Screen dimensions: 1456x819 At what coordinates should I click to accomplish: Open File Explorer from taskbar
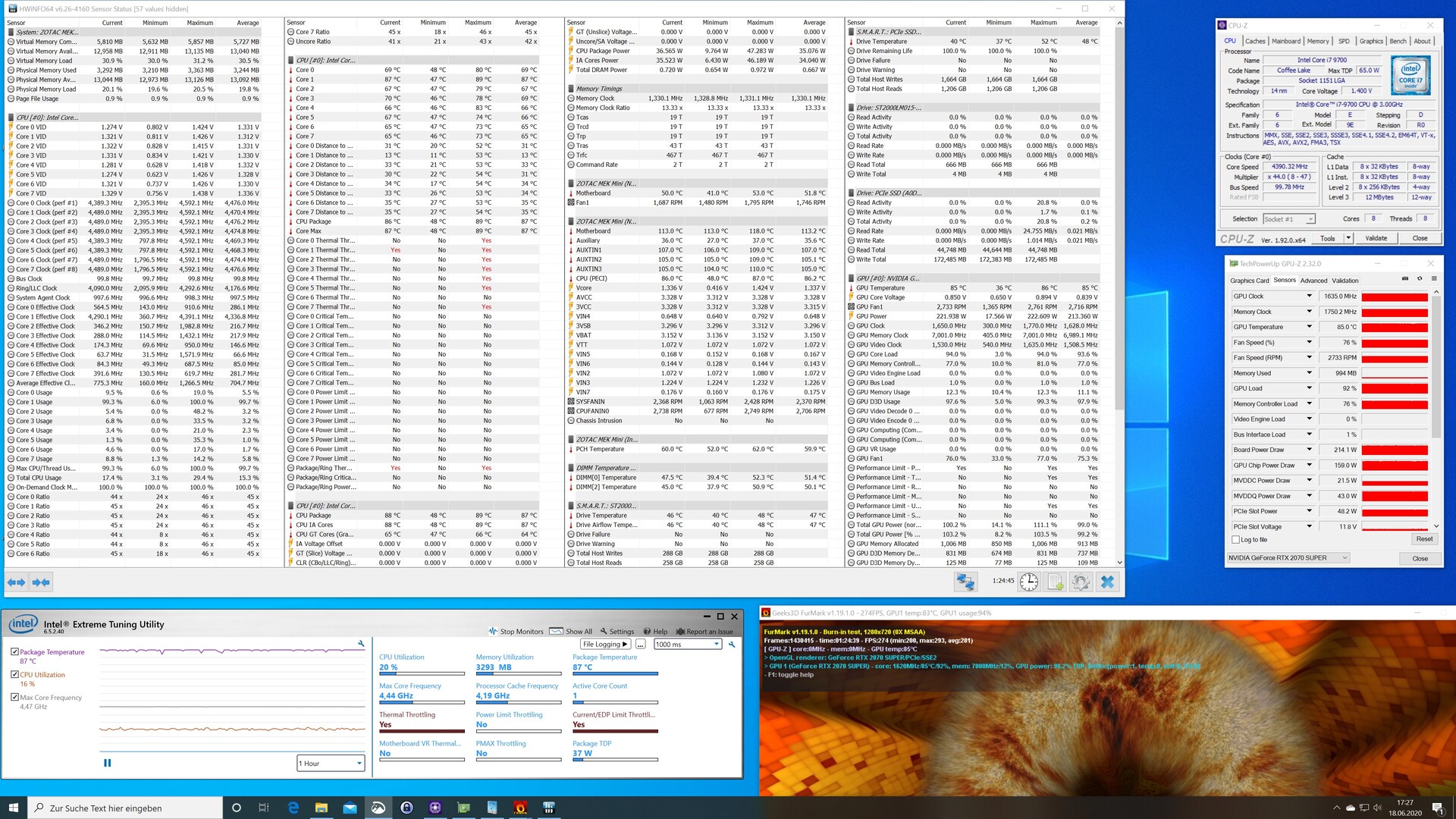(x=321, y=808)
